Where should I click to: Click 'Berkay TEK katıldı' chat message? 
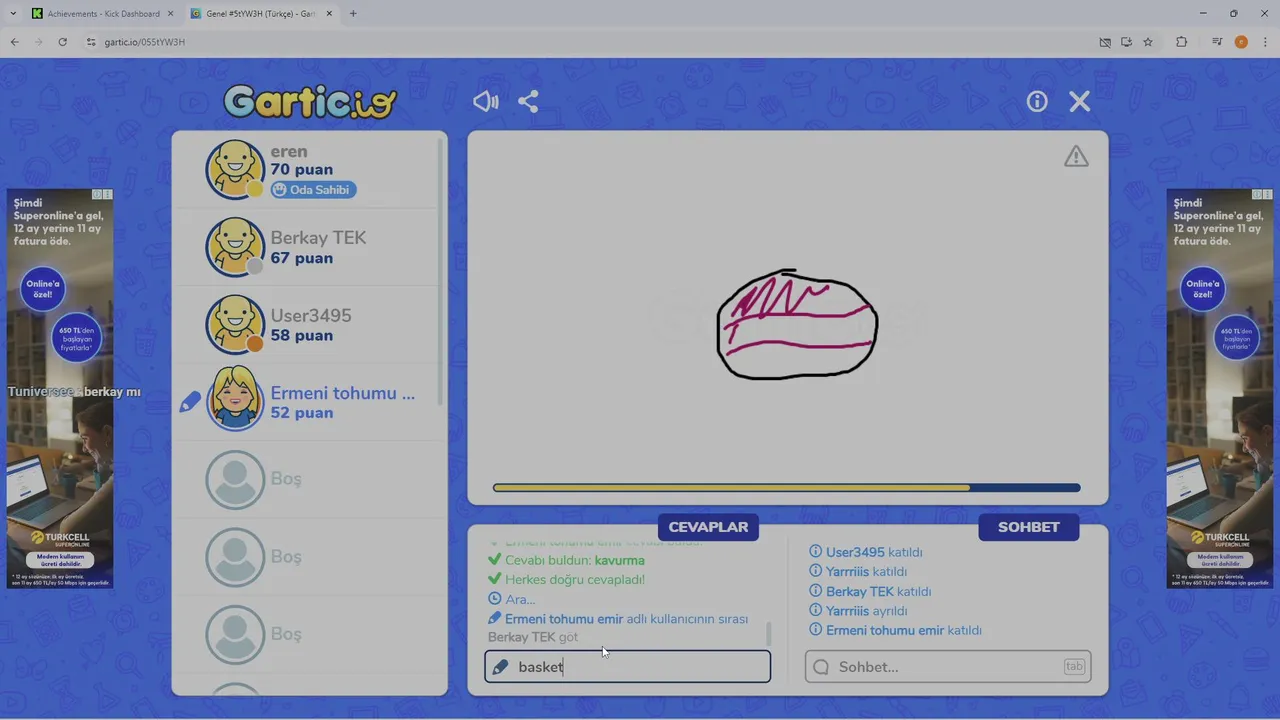click(x=870, y=591)
